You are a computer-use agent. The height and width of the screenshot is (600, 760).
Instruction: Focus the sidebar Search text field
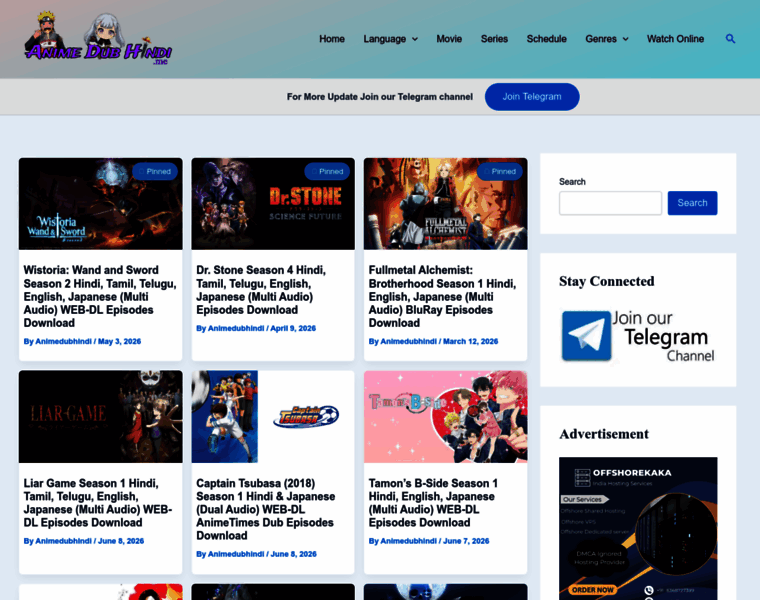(x=610, y=203)
